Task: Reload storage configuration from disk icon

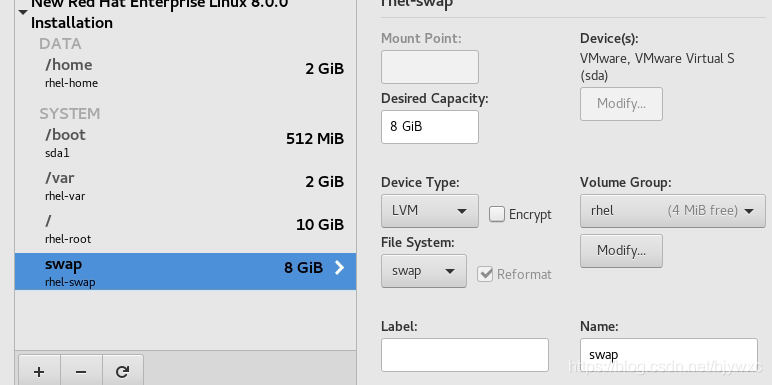Action: pos(123,372)
